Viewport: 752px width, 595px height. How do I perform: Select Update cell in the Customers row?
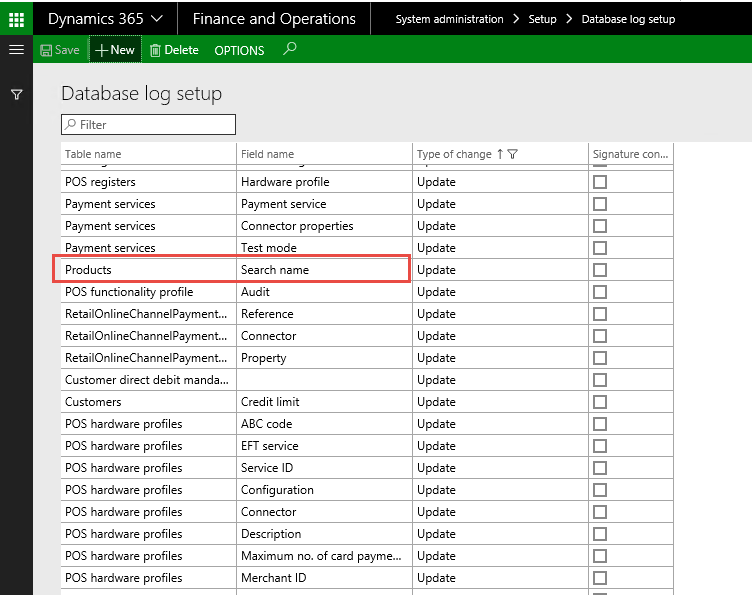coord(500,402)
